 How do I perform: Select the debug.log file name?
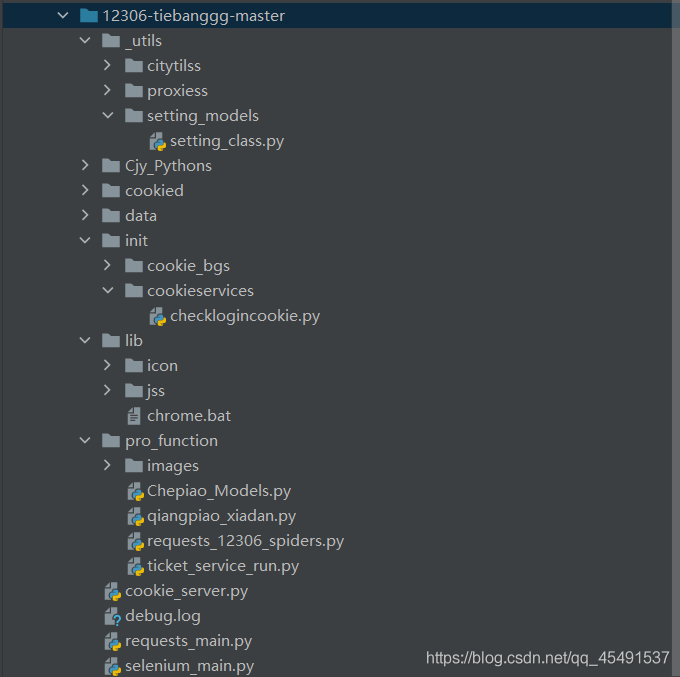tap(163, 616)
